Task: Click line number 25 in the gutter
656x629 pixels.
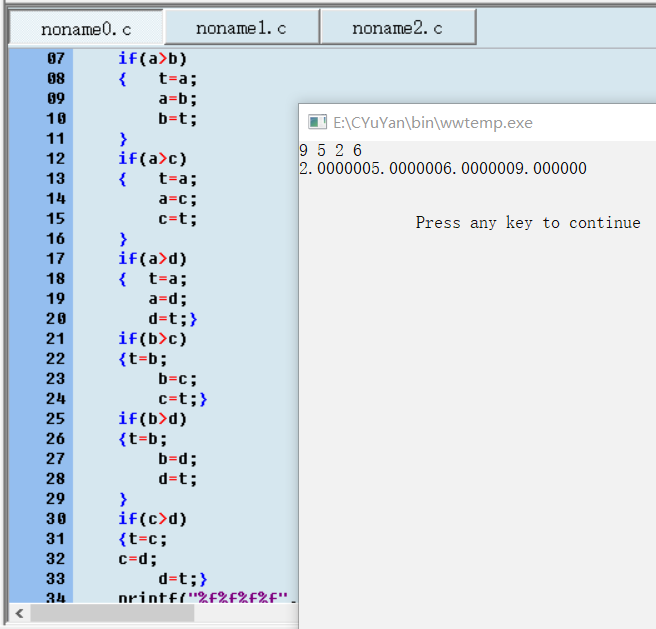Action: 56,418
